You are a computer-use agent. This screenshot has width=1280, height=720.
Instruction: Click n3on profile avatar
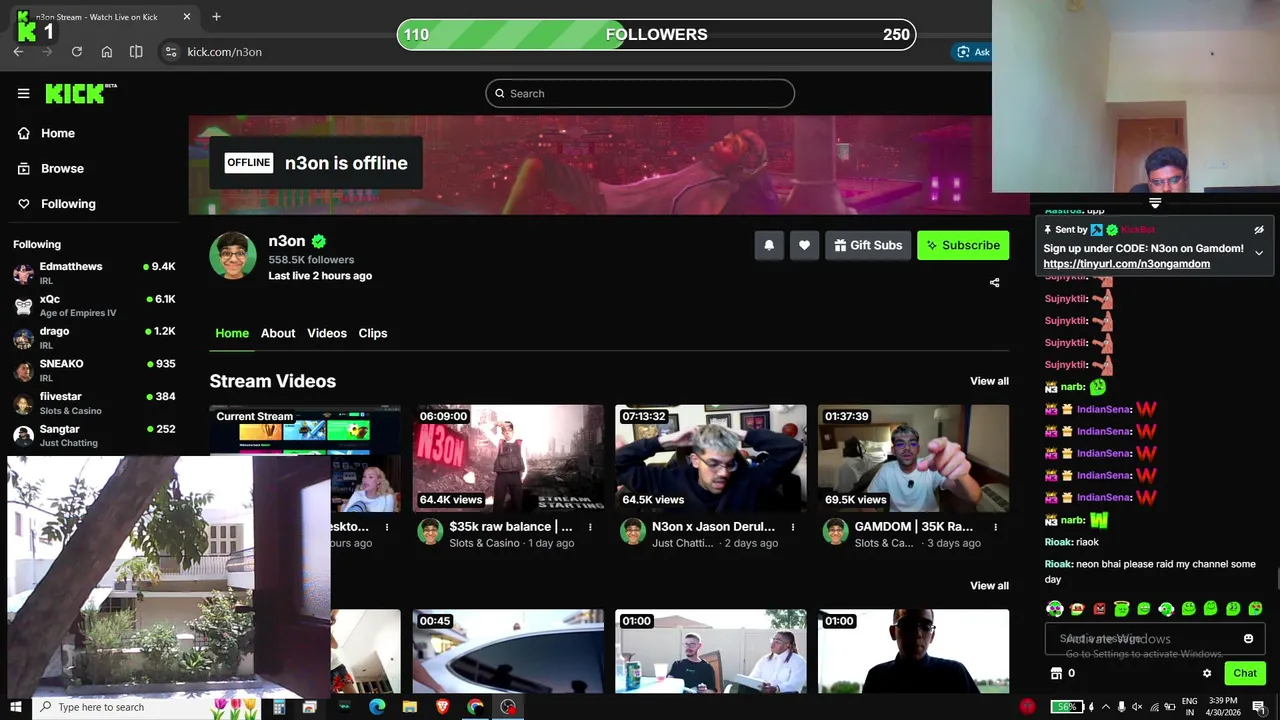[x=233, y=256]
